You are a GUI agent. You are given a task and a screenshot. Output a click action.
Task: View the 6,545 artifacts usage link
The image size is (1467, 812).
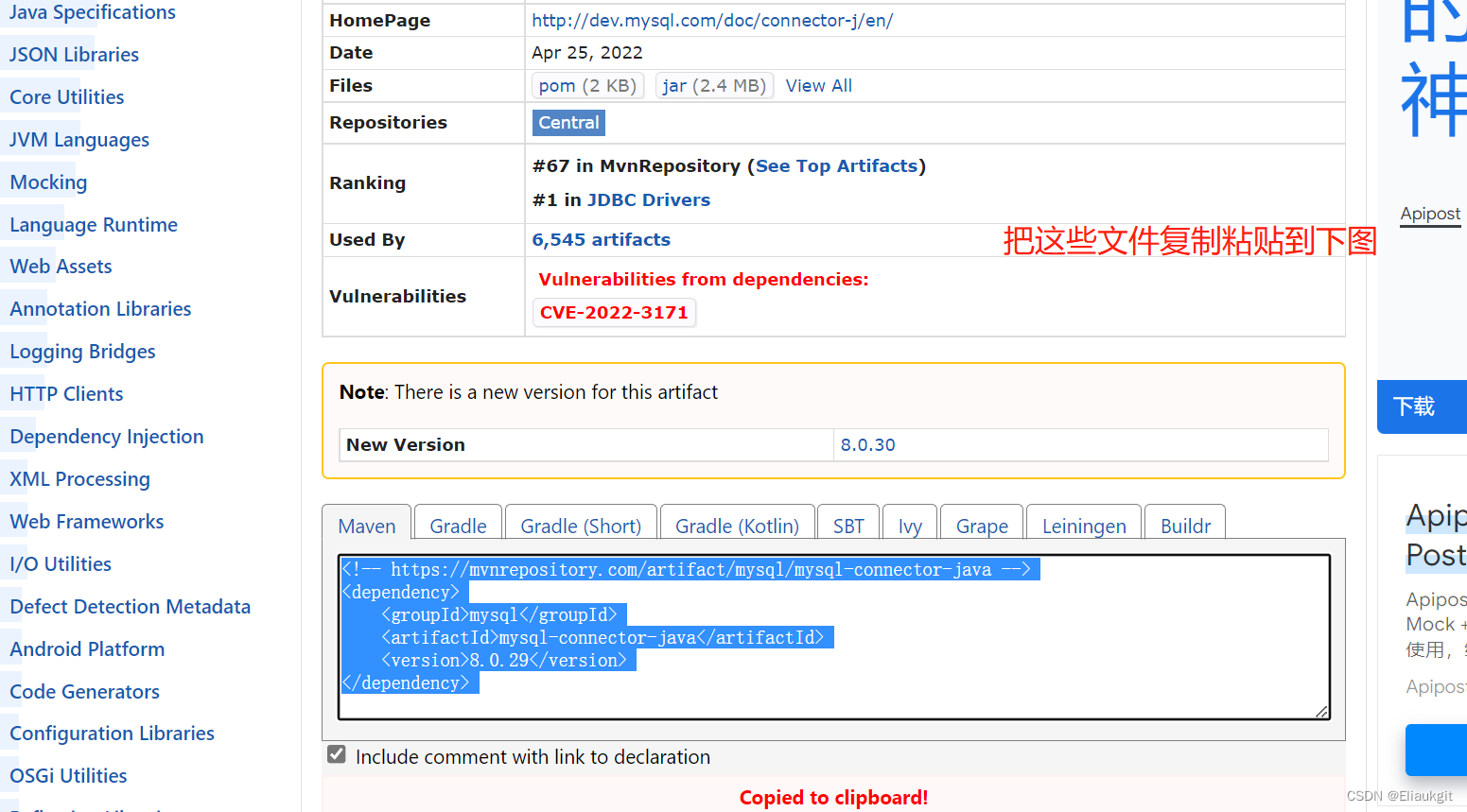tap(601, 239)
